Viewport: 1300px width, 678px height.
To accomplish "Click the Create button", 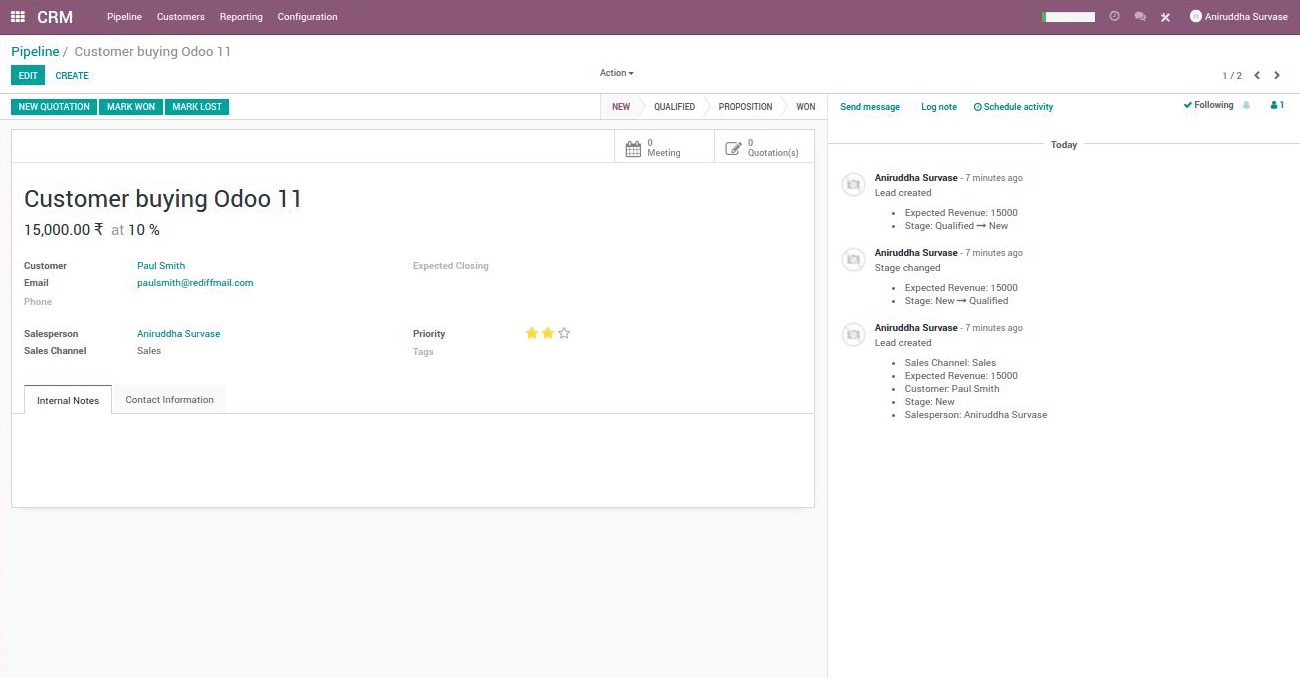I will point(72,76).
